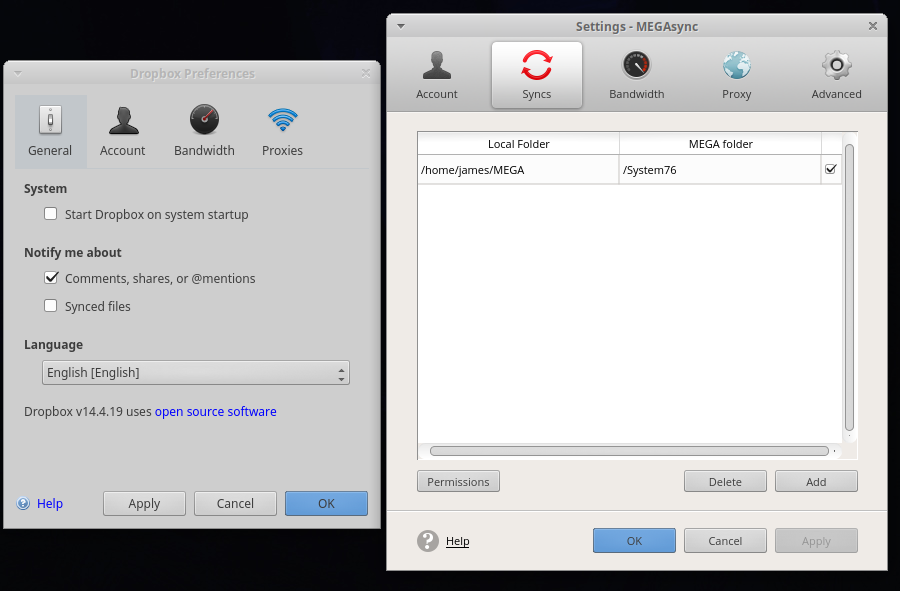Uncheck Comments, shares, or @mentions notifications
Viewport: 900px width, 591px height.
pyautogui.click(x=51, y=278)
